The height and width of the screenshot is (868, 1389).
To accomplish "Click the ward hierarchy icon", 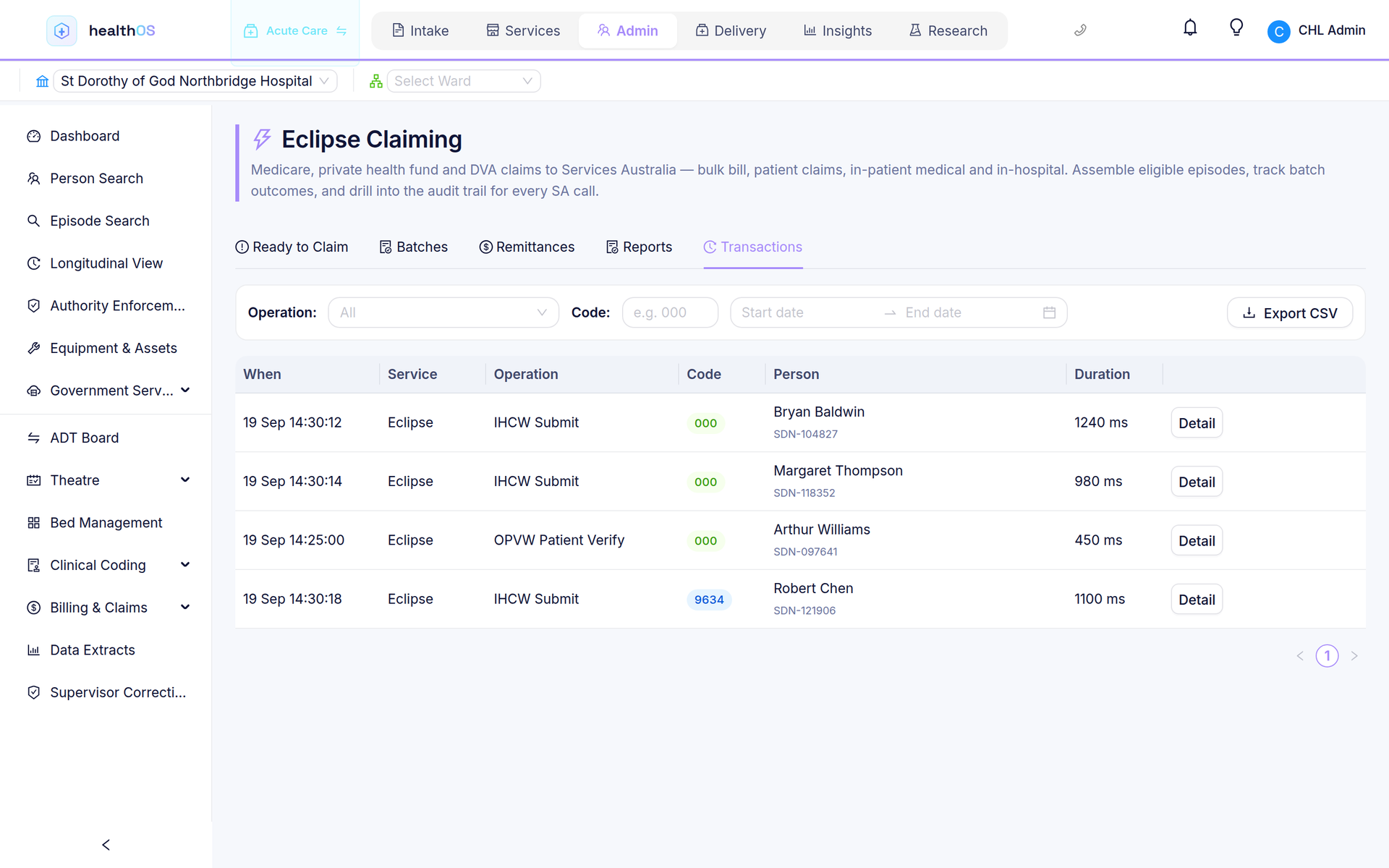I will pyautogui.click(x=375, y=81).
